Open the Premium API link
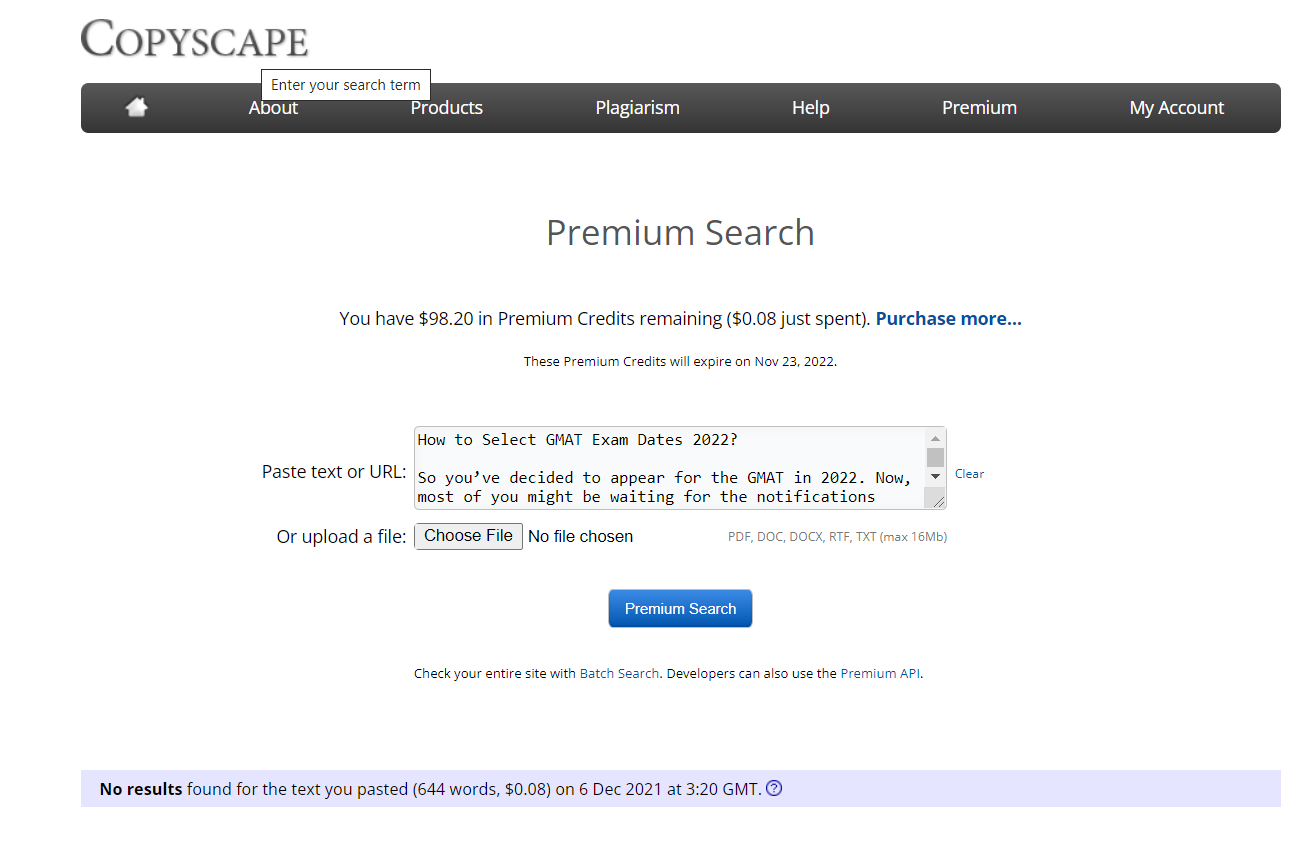Screen dimensions: 1304x858 pyautogui.click(x=880, y=674)
